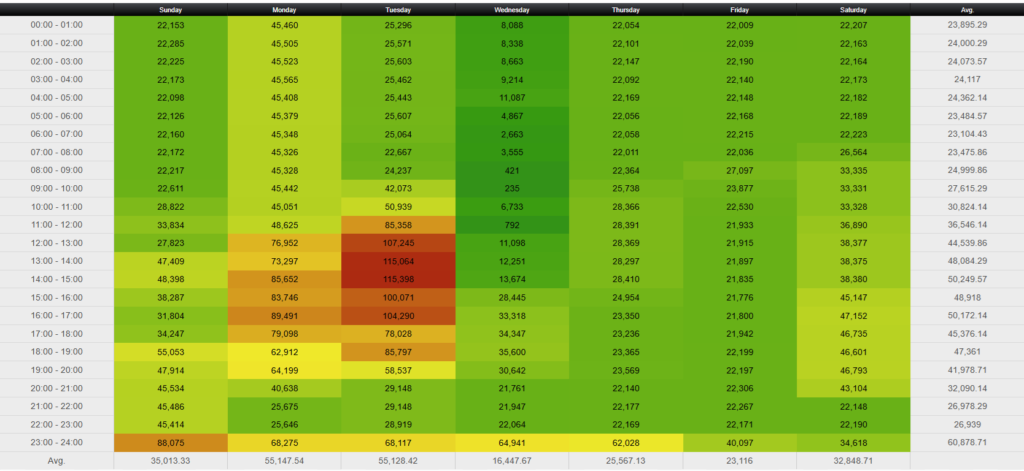Select the row average 50,249.57
Screen dimensions: 1024x471
[967, 279]
